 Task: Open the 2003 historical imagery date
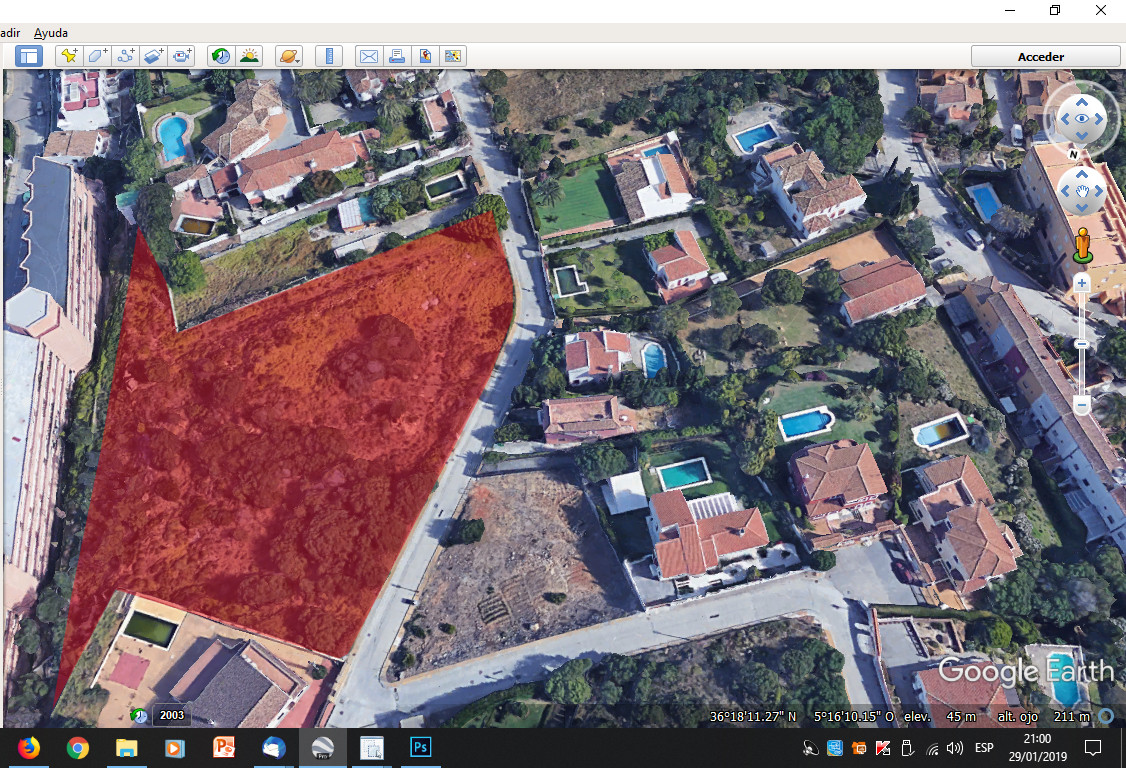172,715
